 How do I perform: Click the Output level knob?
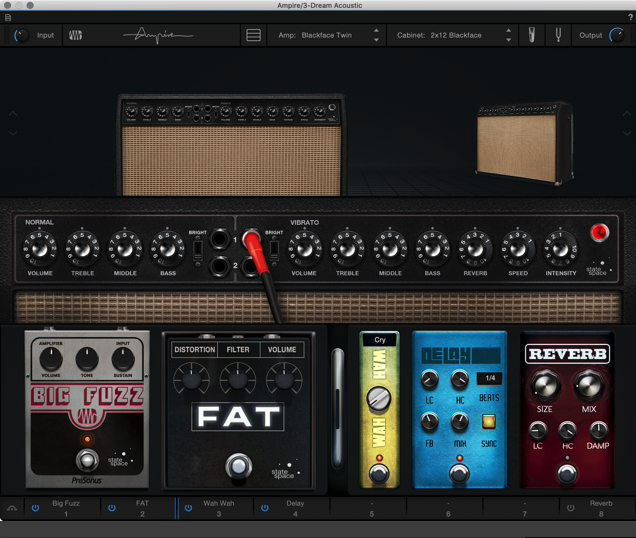click(x=617, y=35)
